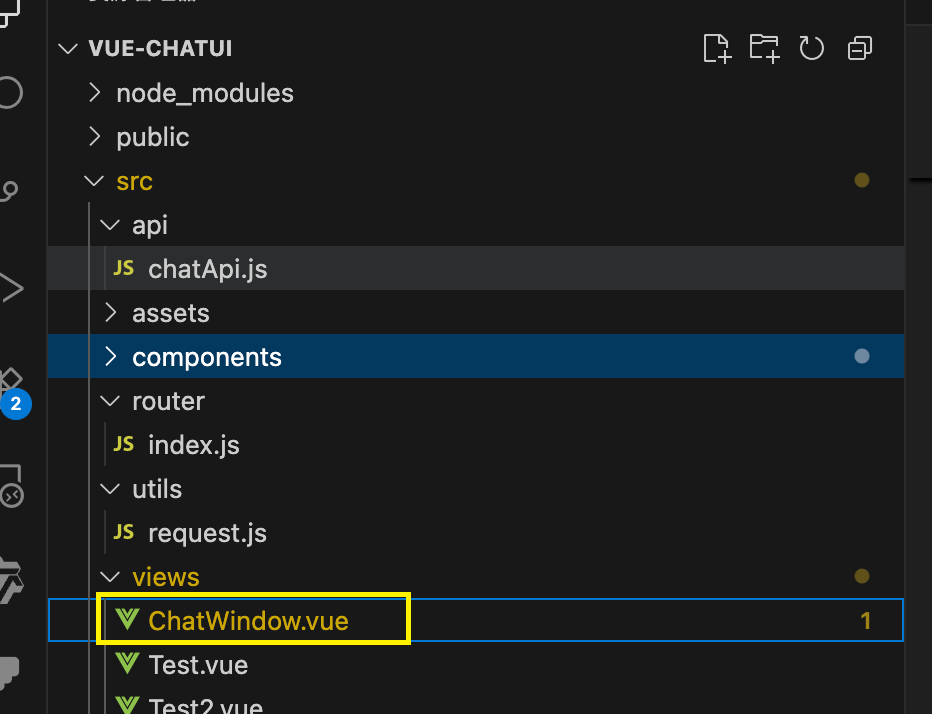
Task: Open the Source Control view
Action: coord(9,190)
